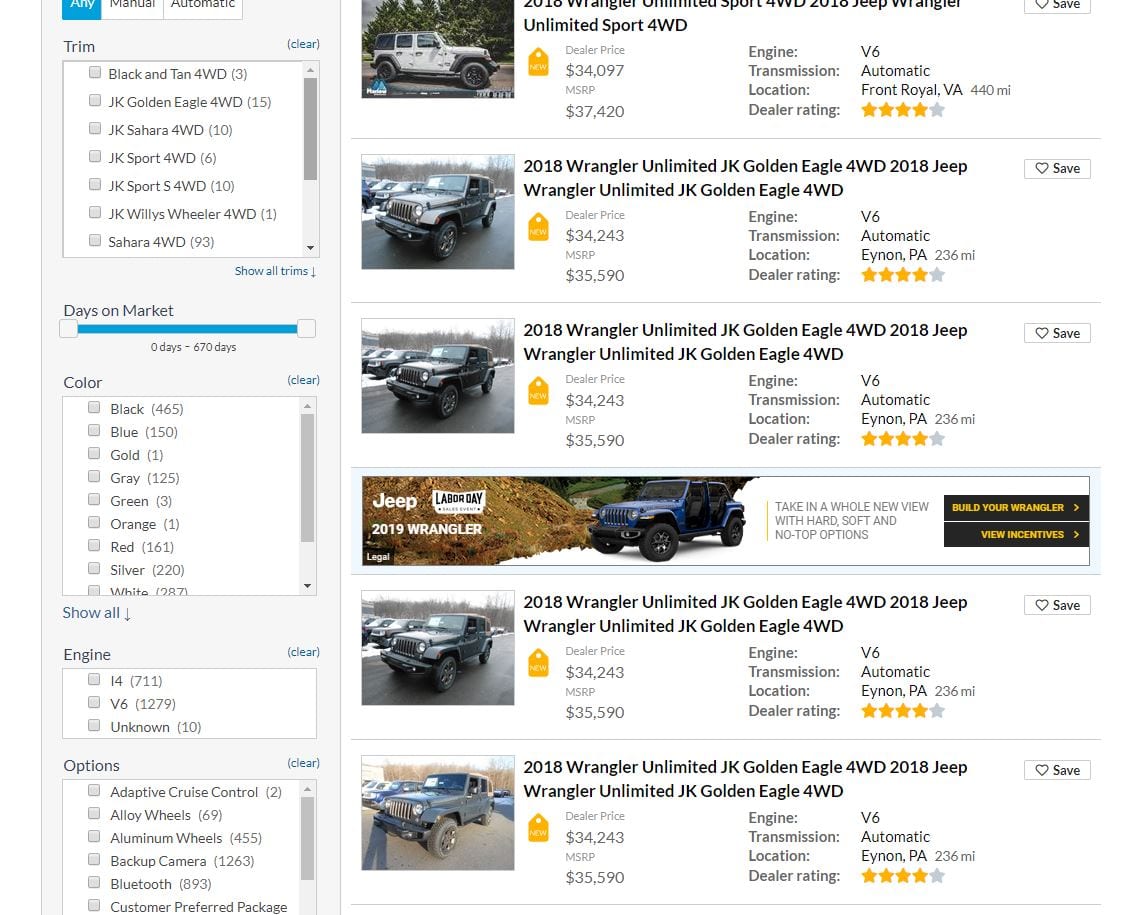Clear the Options filter
The width and height of the screenshot is (1124, 915).
[303, 763]
